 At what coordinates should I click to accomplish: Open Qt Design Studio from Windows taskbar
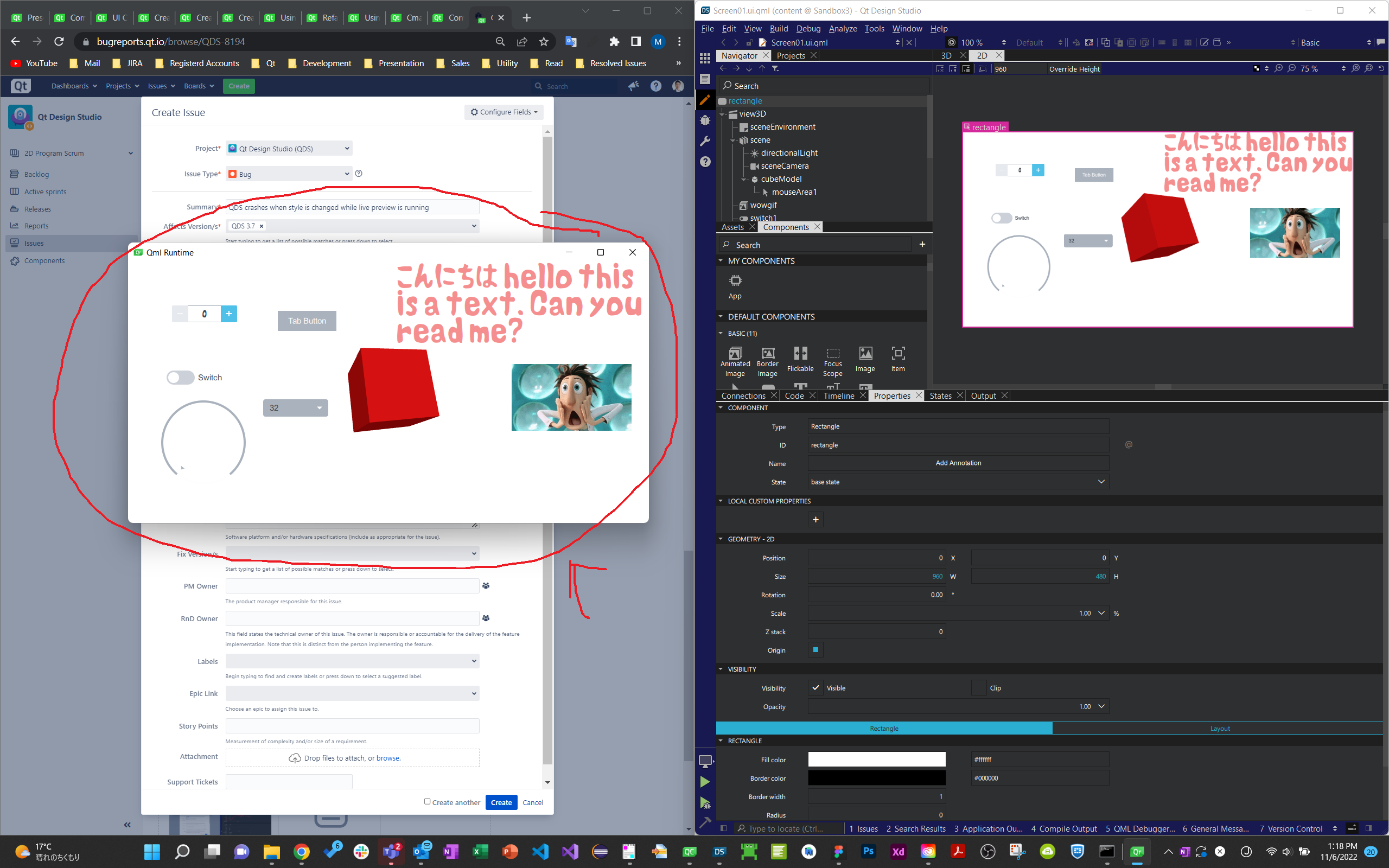719,851
